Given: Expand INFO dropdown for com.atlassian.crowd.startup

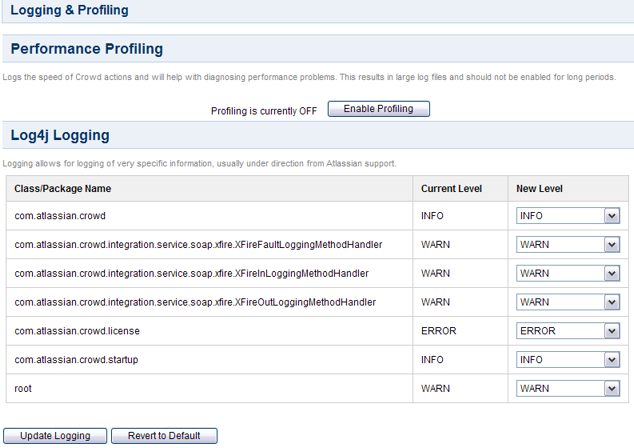Looking at the screenshot, I should coord(568,359).
